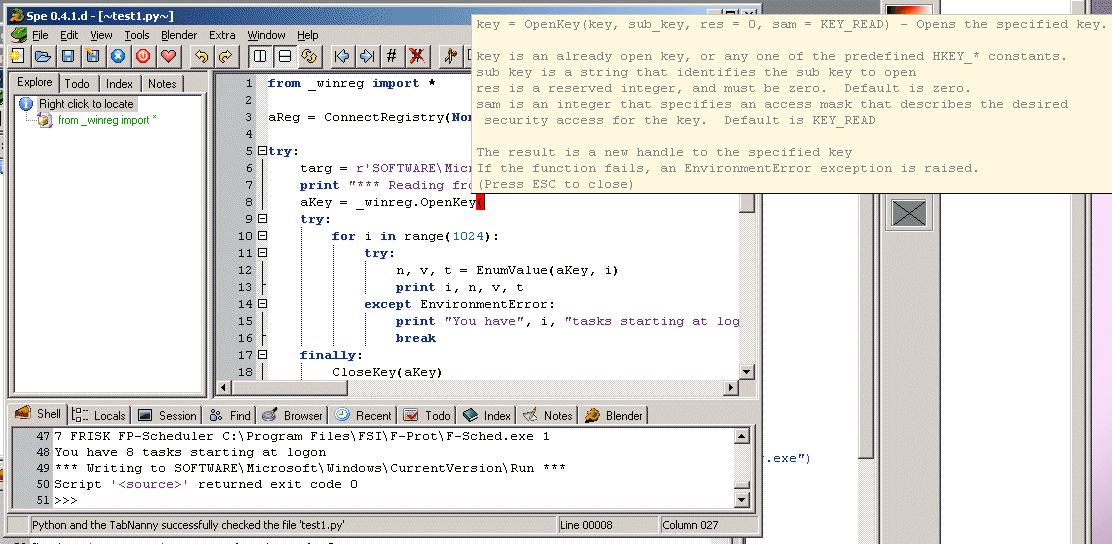
Task: Click the New file toolbar icon
Action: (17, 55)
